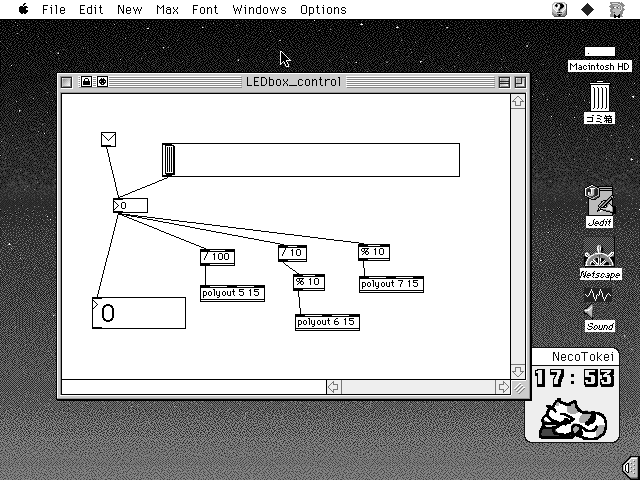640x480 pixels.
Task: Select the 'polyout 5 15' object
Action: point(232,293)
